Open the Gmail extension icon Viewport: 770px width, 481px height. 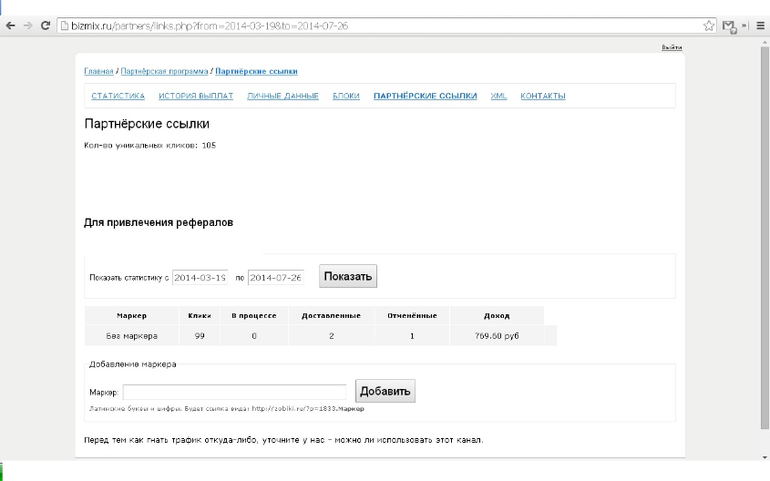729,26
